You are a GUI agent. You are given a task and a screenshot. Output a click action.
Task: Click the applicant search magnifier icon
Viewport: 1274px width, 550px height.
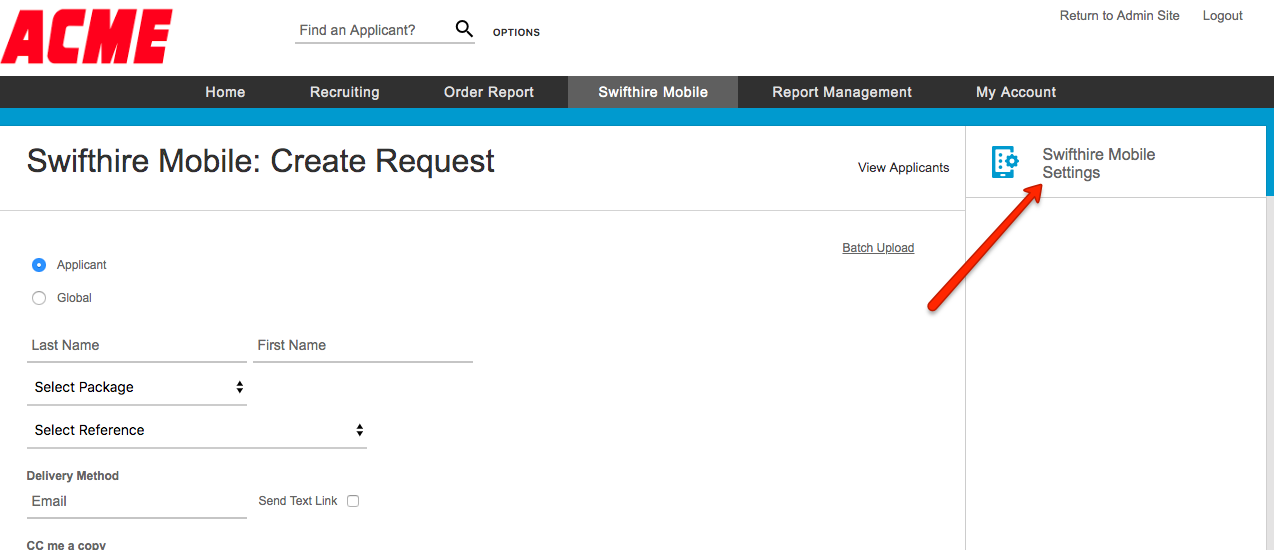coord(464,29)
